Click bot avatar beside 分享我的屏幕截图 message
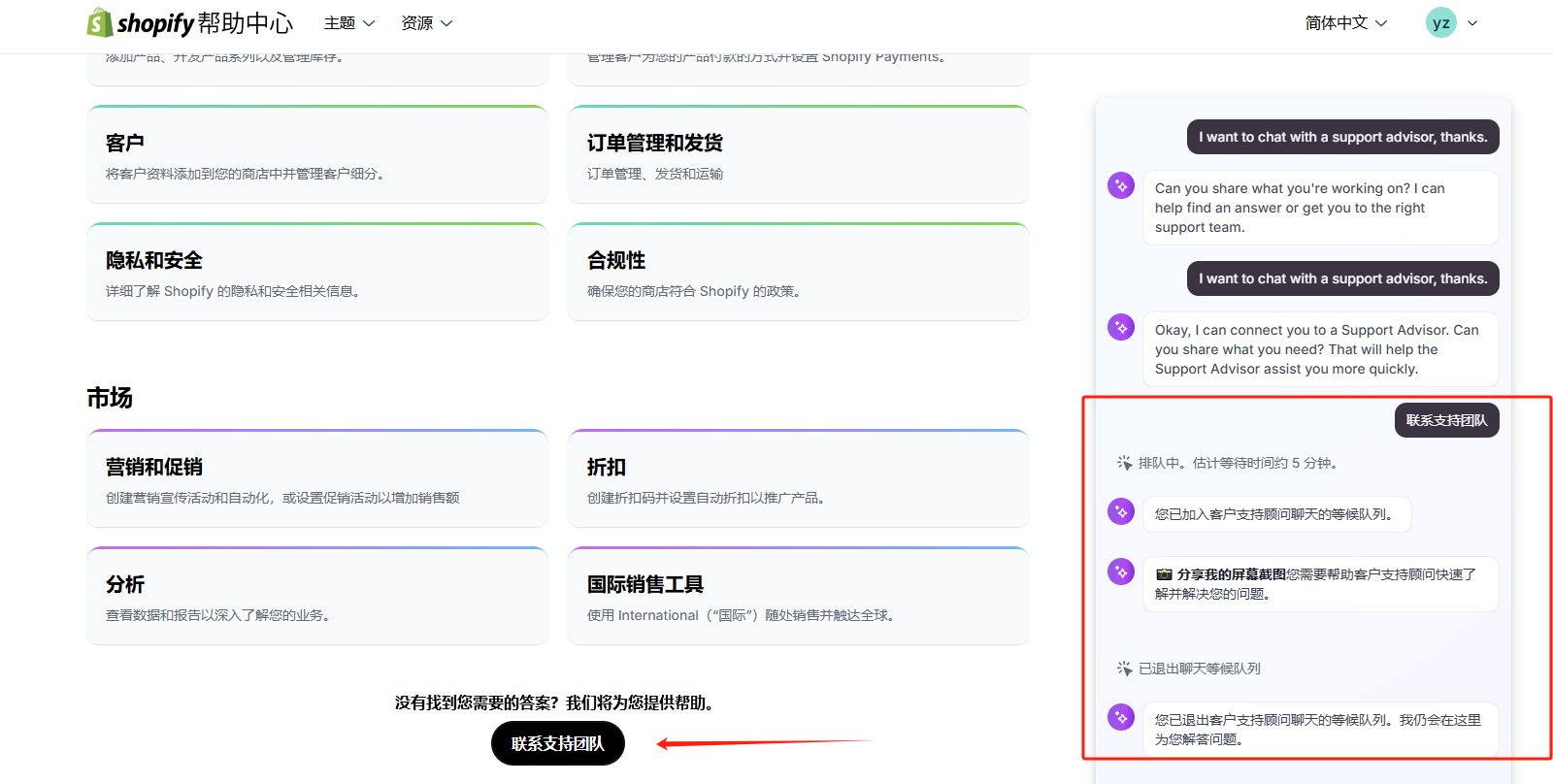 coord(1121,571)
